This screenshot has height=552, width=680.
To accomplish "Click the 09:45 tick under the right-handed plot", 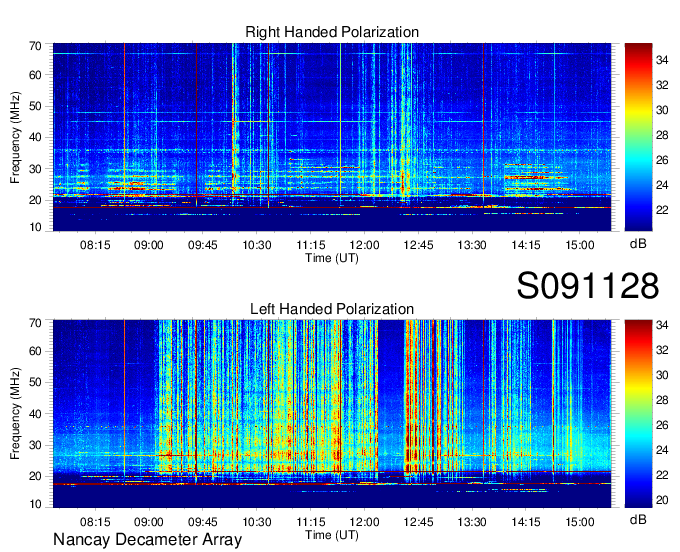I will tap(203, 245).
